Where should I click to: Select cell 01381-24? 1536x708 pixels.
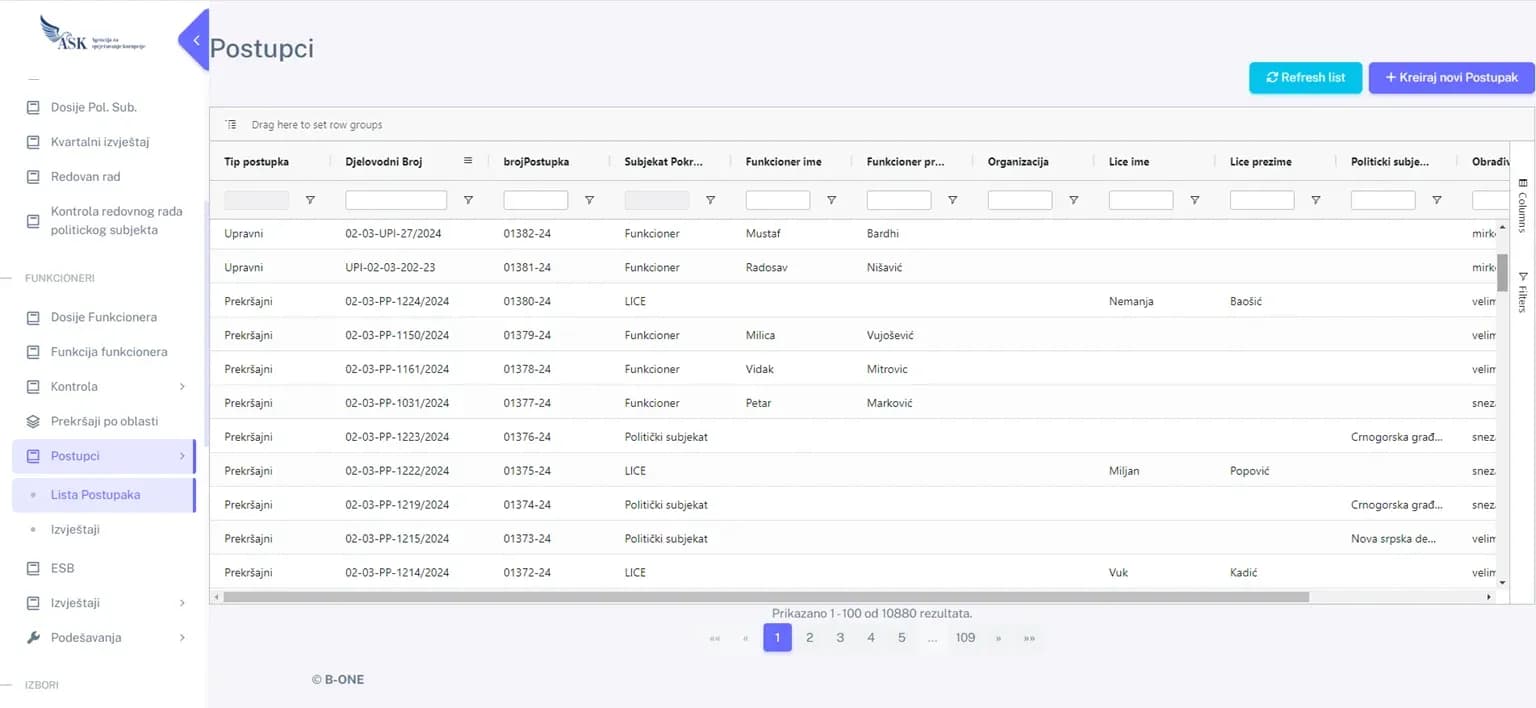click(x=527, y=267)
